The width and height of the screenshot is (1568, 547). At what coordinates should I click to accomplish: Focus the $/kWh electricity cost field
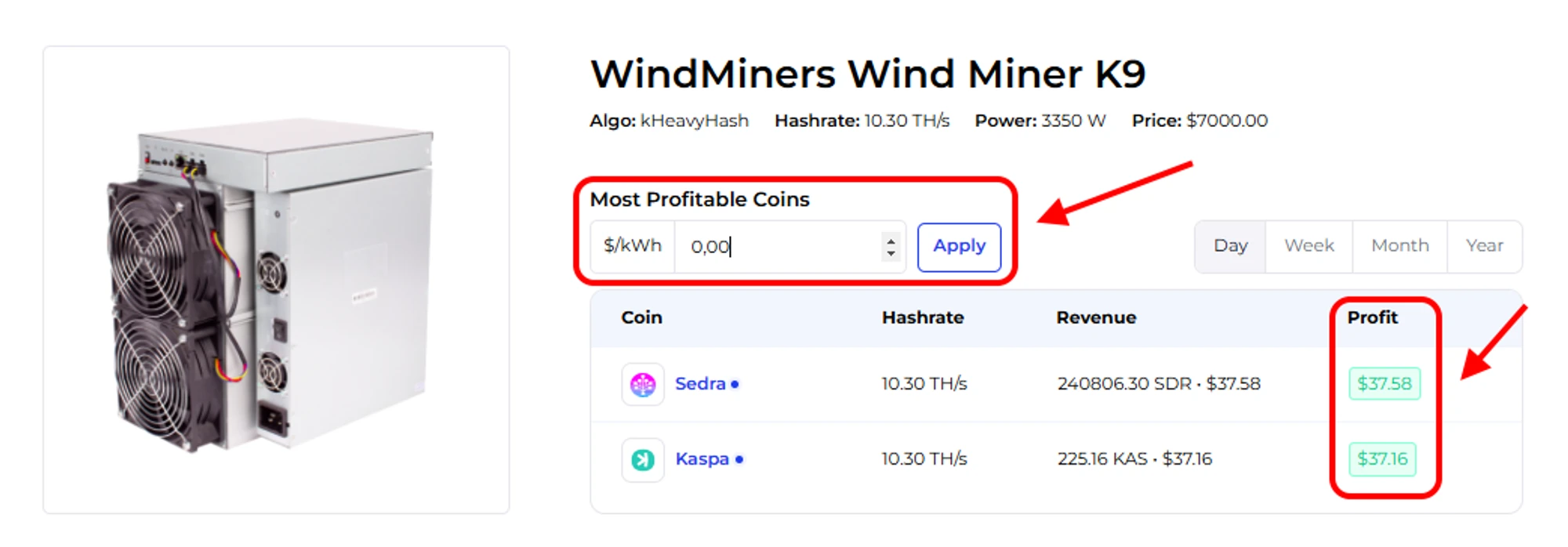pyautogui.click(x=776, y=247)
